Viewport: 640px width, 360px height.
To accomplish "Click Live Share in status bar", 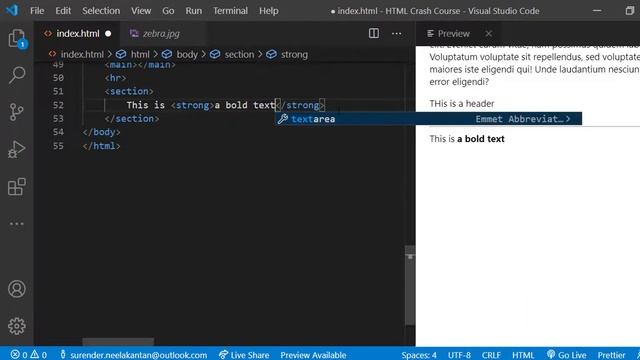I will (x=244, y=355).
